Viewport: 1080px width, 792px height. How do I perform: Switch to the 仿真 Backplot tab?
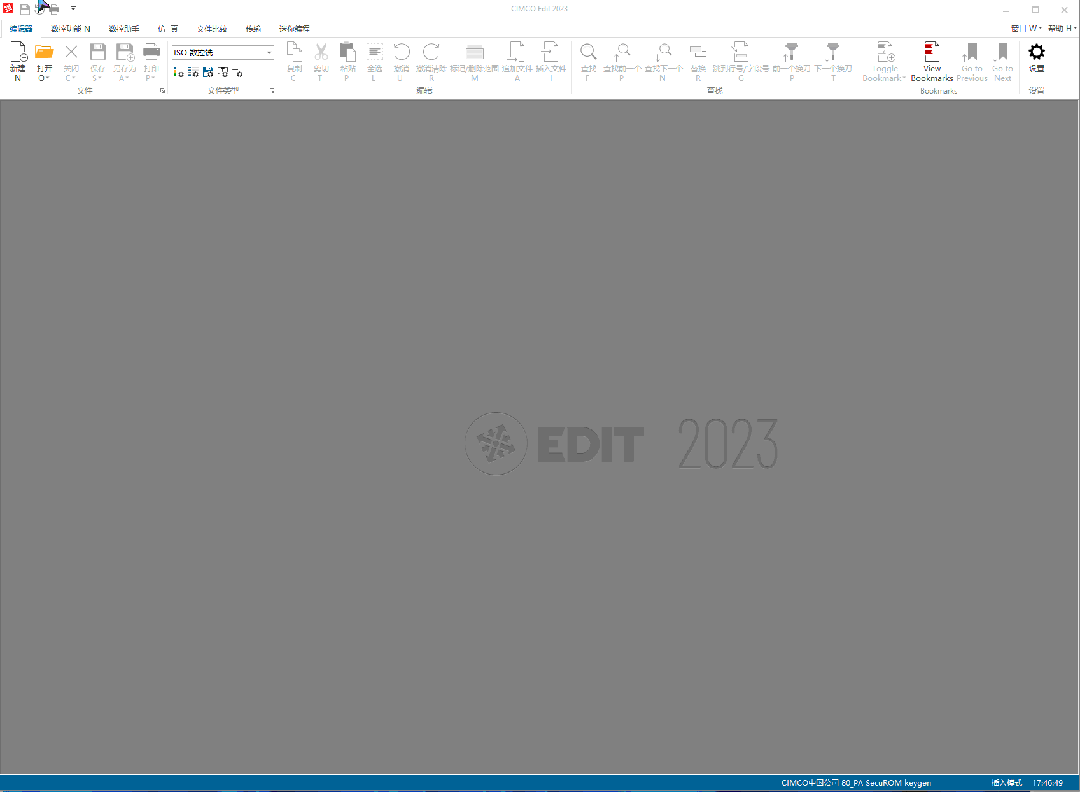(167, 28)
